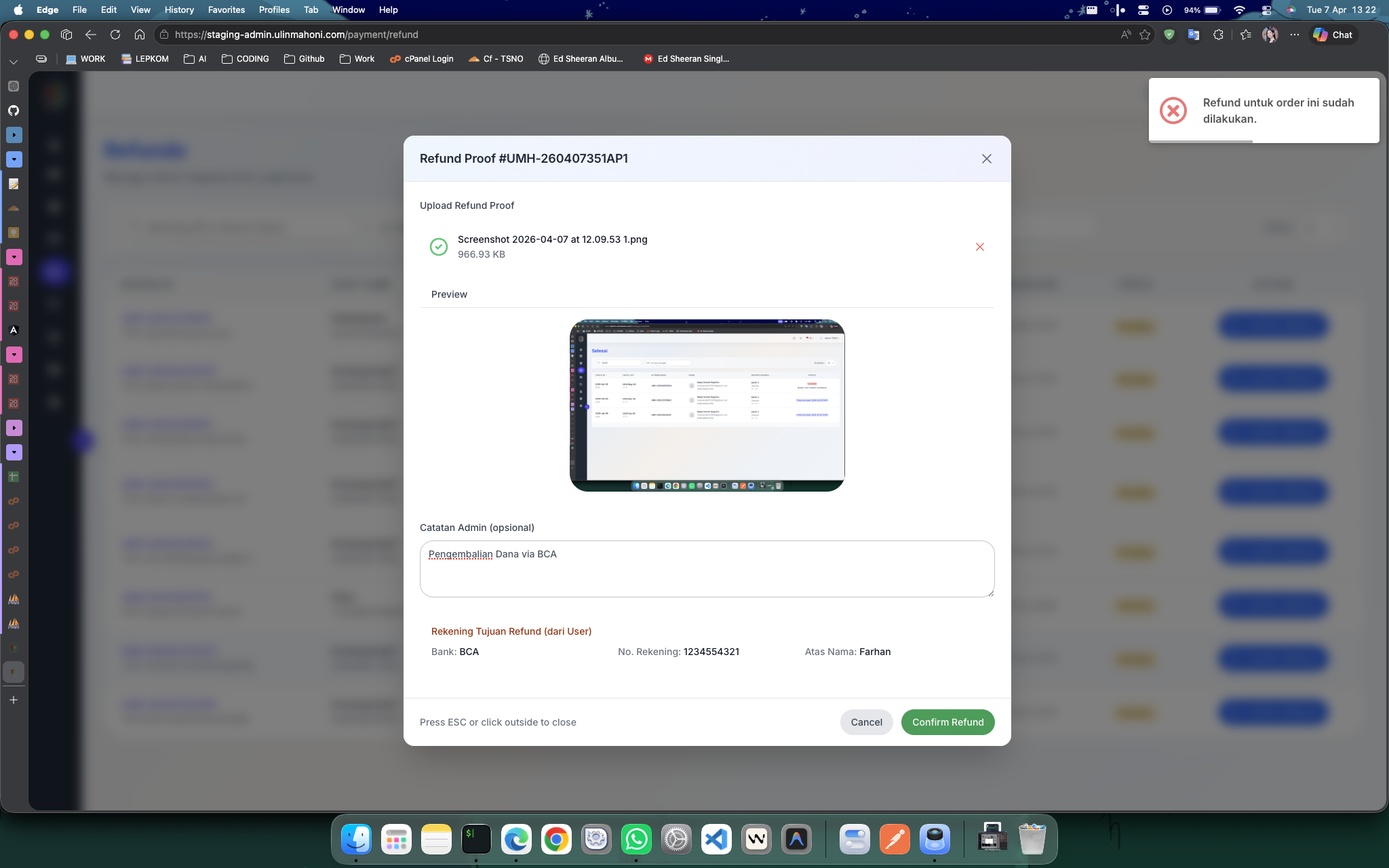The width and height of the screenshot is (1389, 868).
Task: Open the History menu
Action: coord(179,9)
